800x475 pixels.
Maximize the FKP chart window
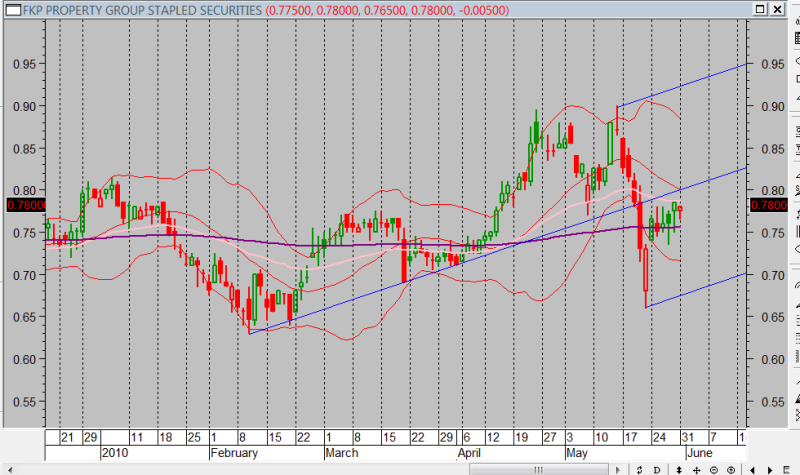[760, 9]
